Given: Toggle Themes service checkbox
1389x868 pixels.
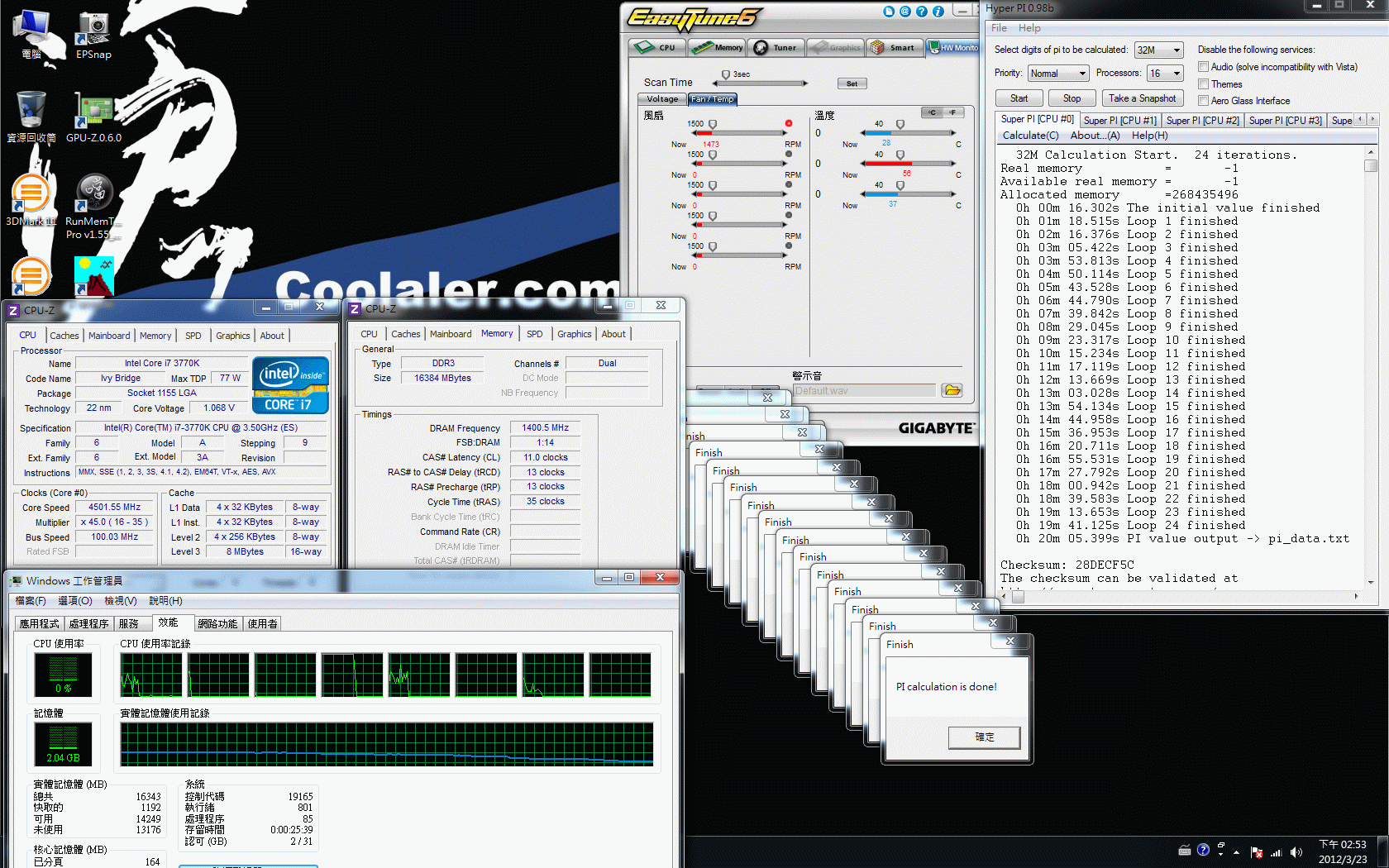Looking at the screenshot, I should pos(1204,84).
